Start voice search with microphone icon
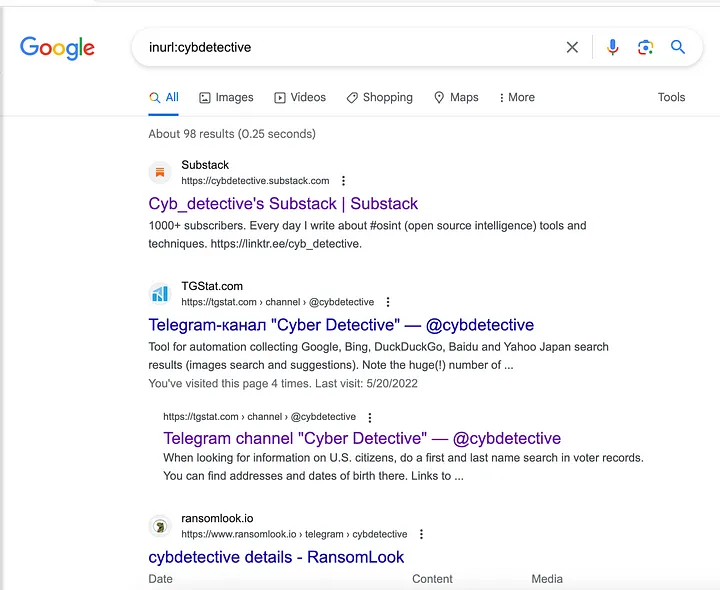720x590 pixels. tap(613, 47)
